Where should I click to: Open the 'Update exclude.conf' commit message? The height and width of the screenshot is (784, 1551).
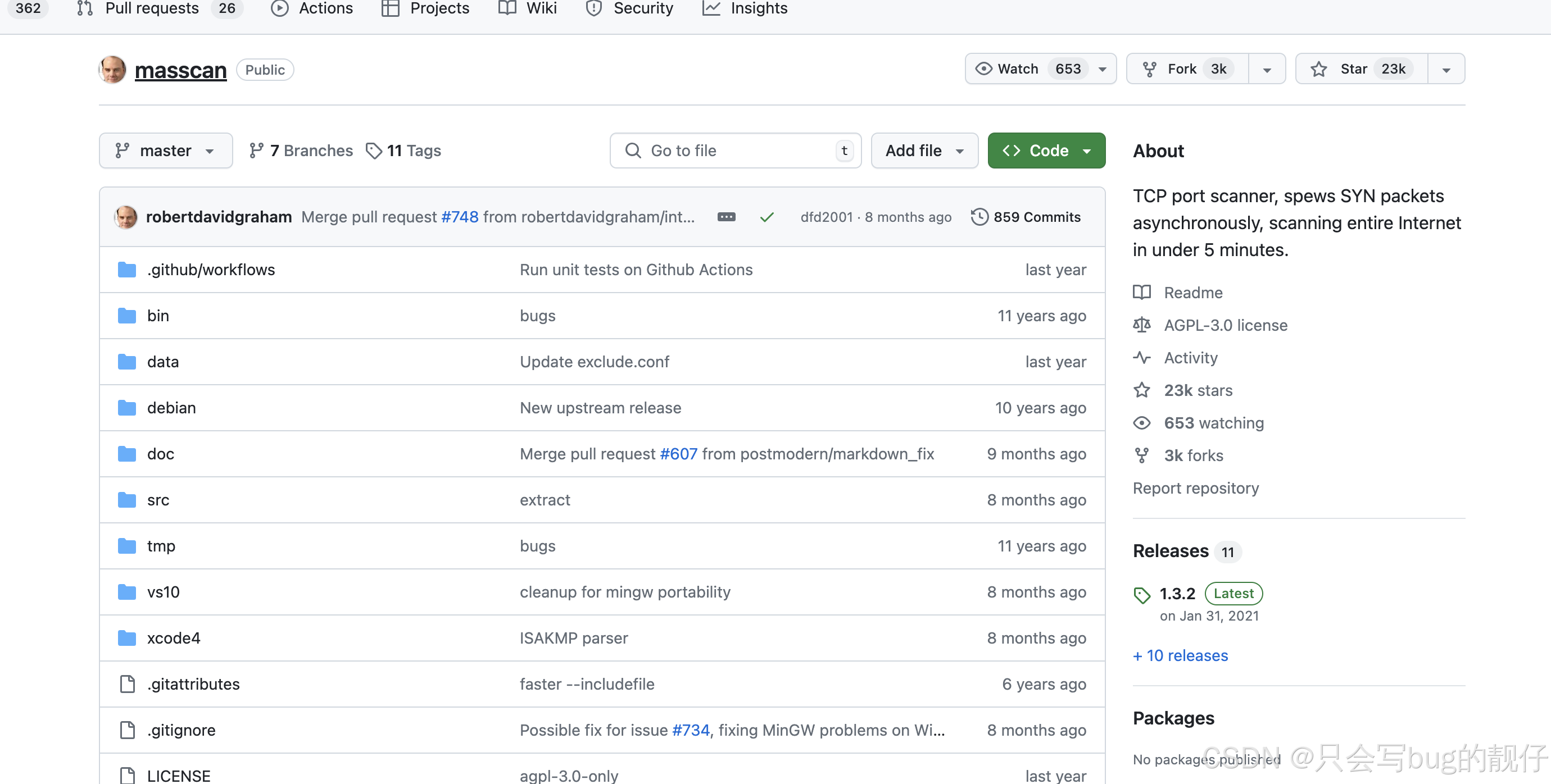(595, 362)
